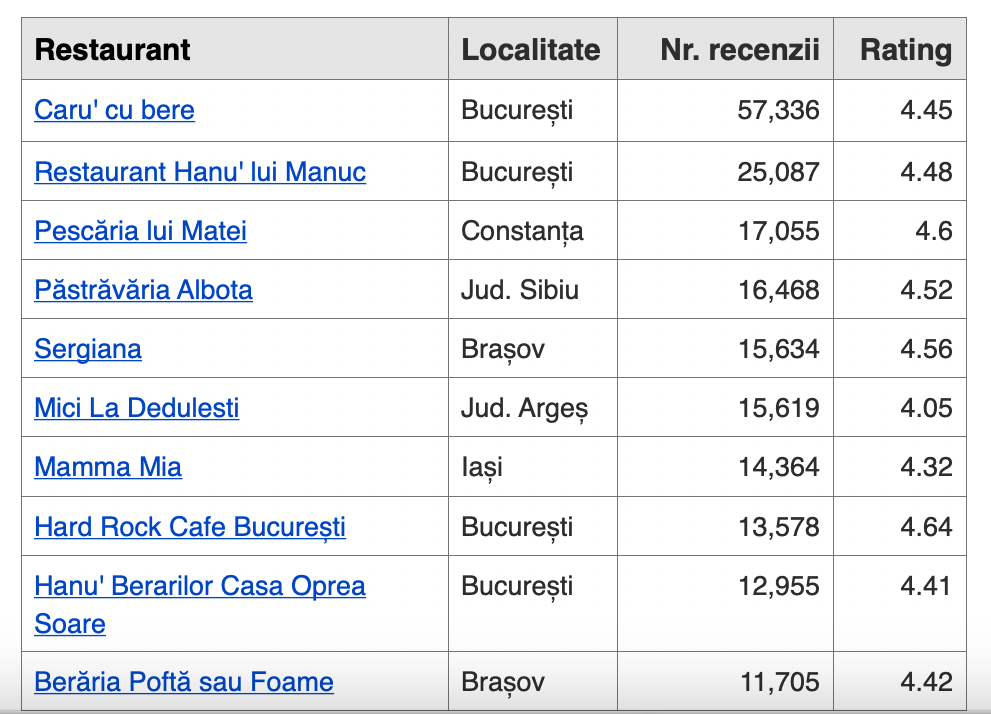Open the Sergiana restaurant link
This screenshot has height=714, width=991.
[x=88, y=349]
